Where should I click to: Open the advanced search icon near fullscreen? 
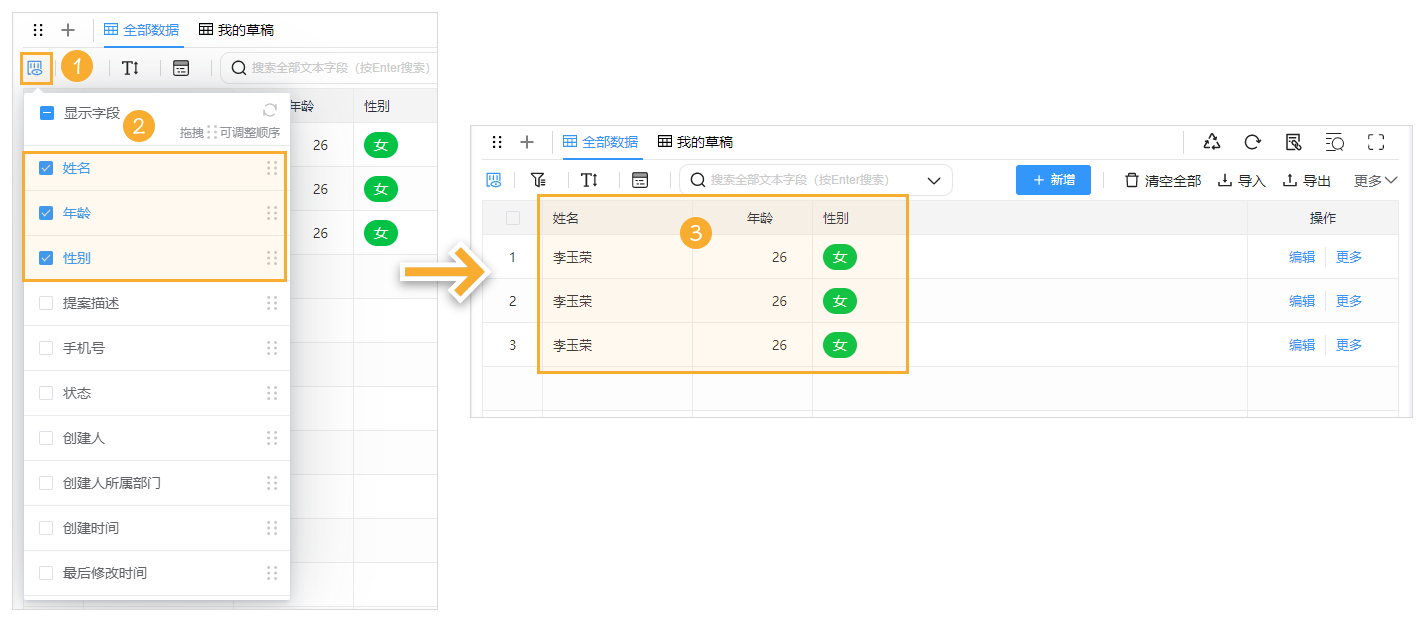pos(1334,142)
